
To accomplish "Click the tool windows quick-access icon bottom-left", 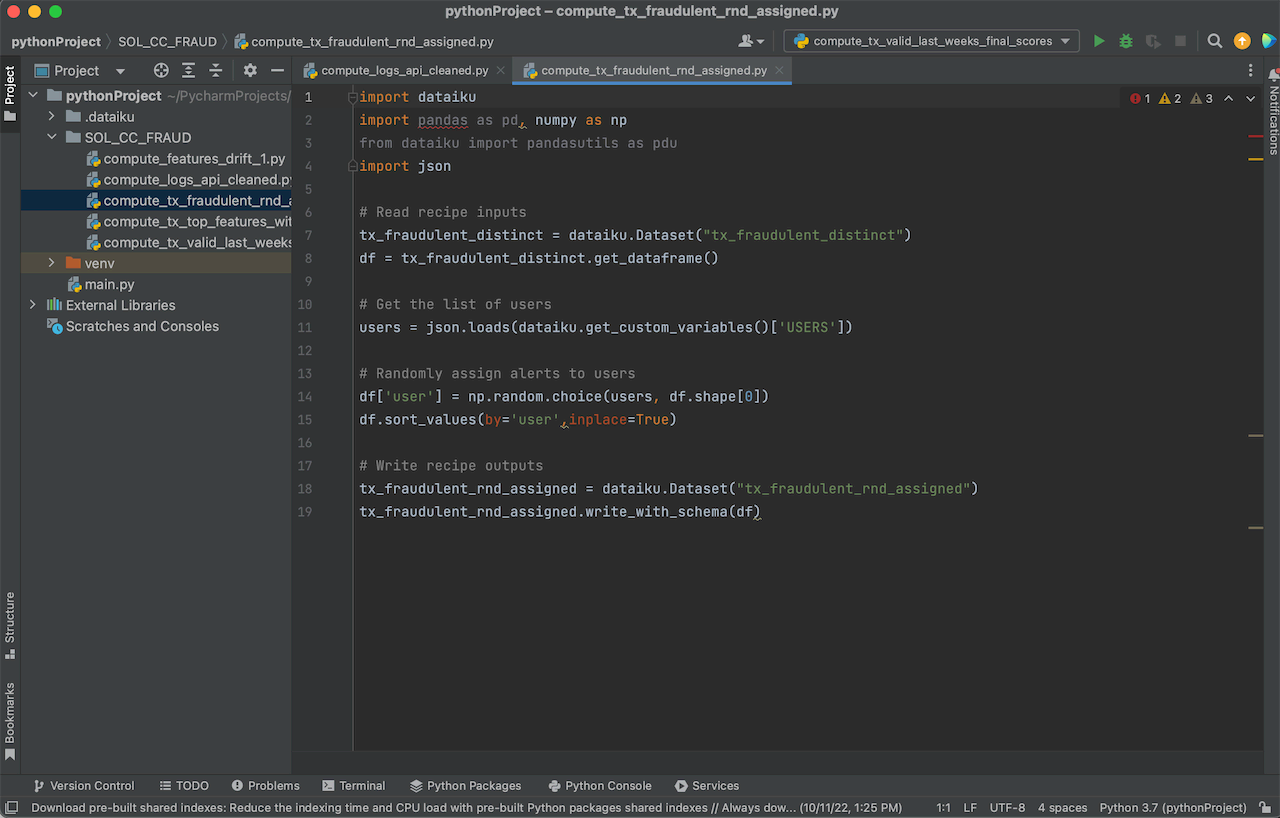I will (x=12, y=807).
